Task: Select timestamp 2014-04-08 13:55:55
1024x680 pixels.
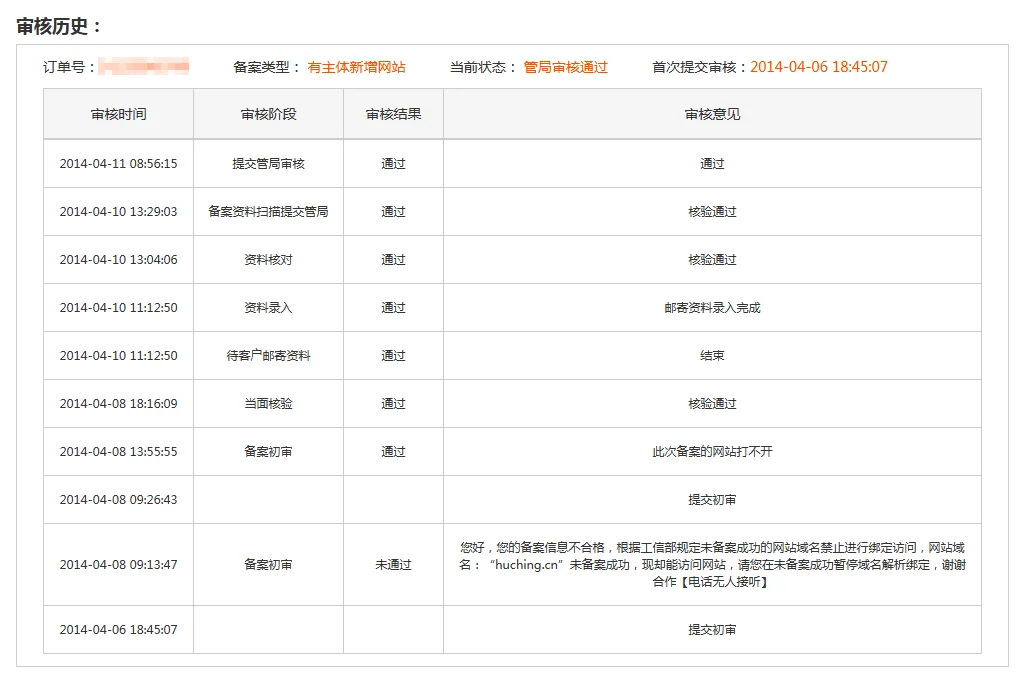Action: pos(118,452)
